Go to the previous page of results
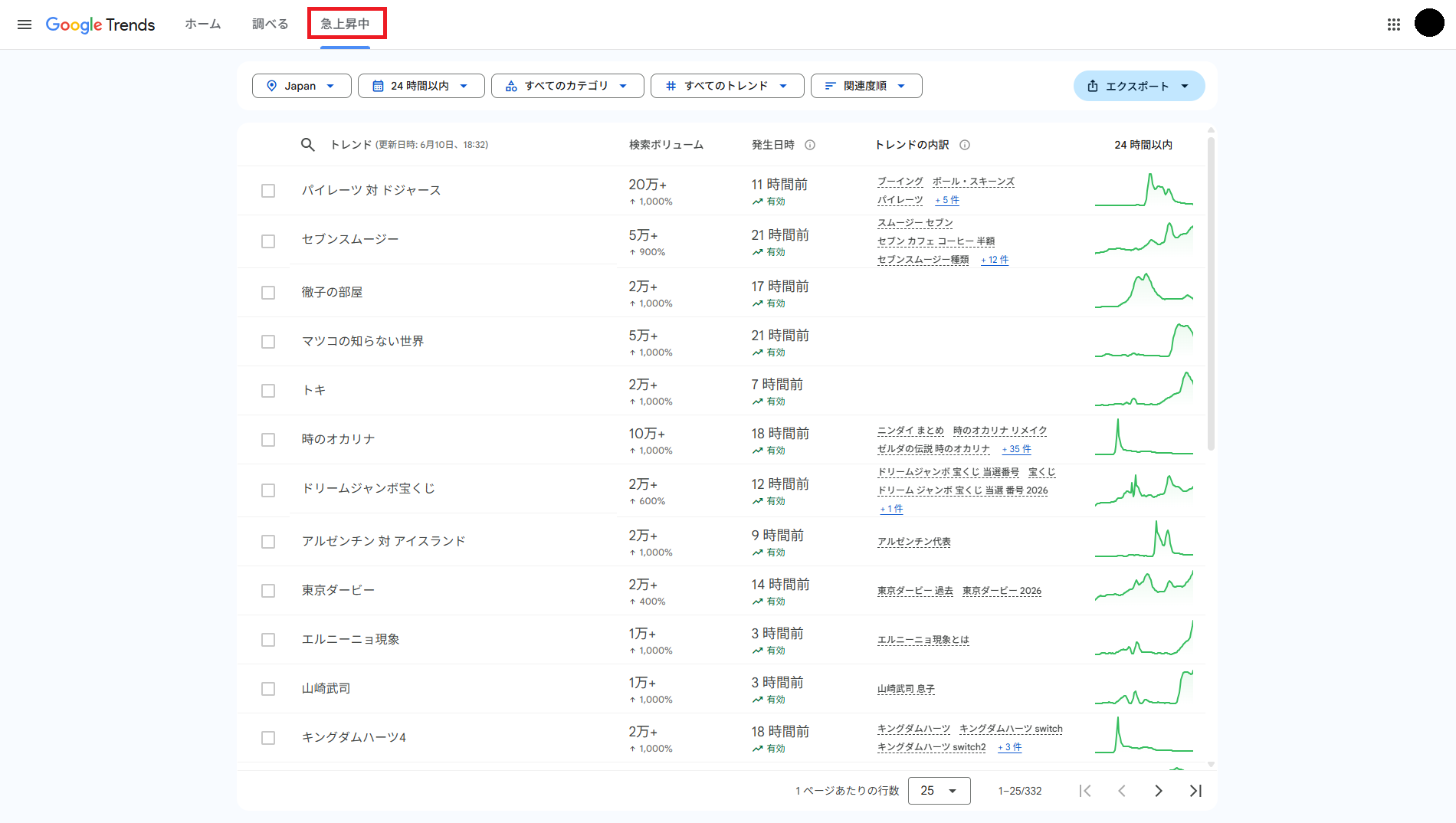This screenshot has width=1456, height=823. click(1122, 791)
